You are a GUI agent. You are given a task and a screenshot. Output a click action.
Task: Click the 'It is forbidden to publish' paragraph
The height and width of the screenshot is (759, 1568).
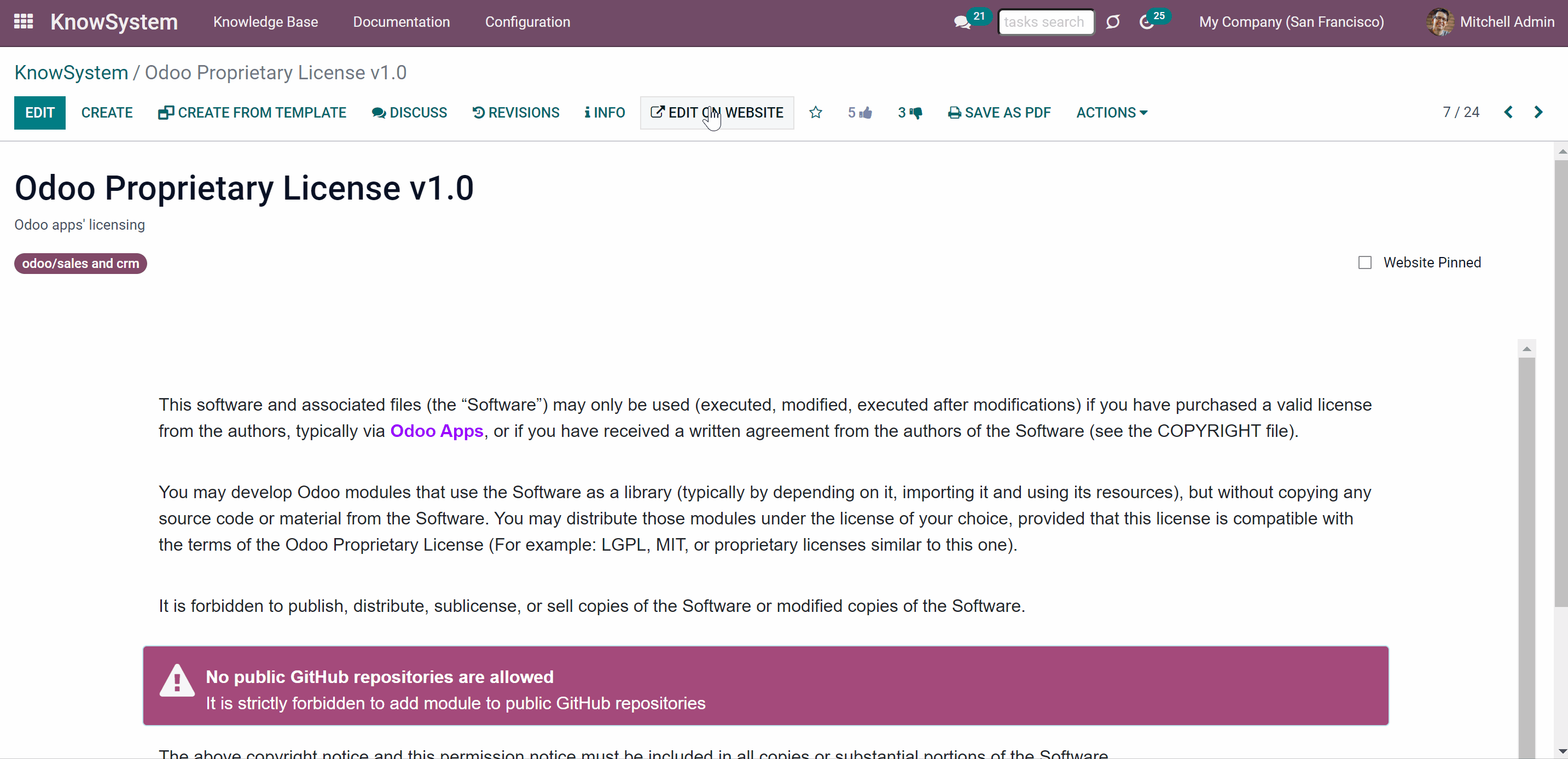pyautogui.click(x=591, y=606)
